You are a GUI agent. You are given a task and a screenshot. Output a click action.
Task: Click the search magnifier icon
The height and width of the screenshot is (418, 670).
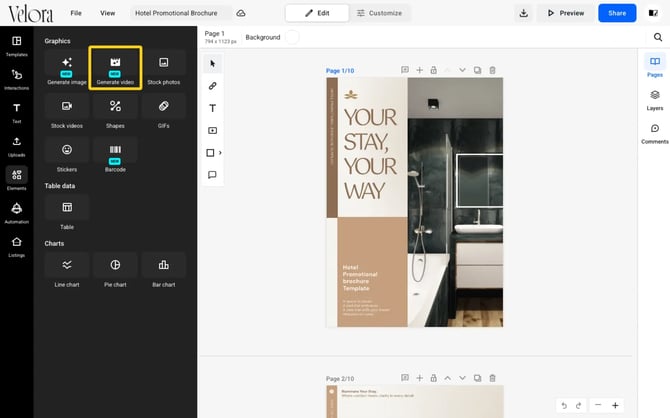pos(658,37)
